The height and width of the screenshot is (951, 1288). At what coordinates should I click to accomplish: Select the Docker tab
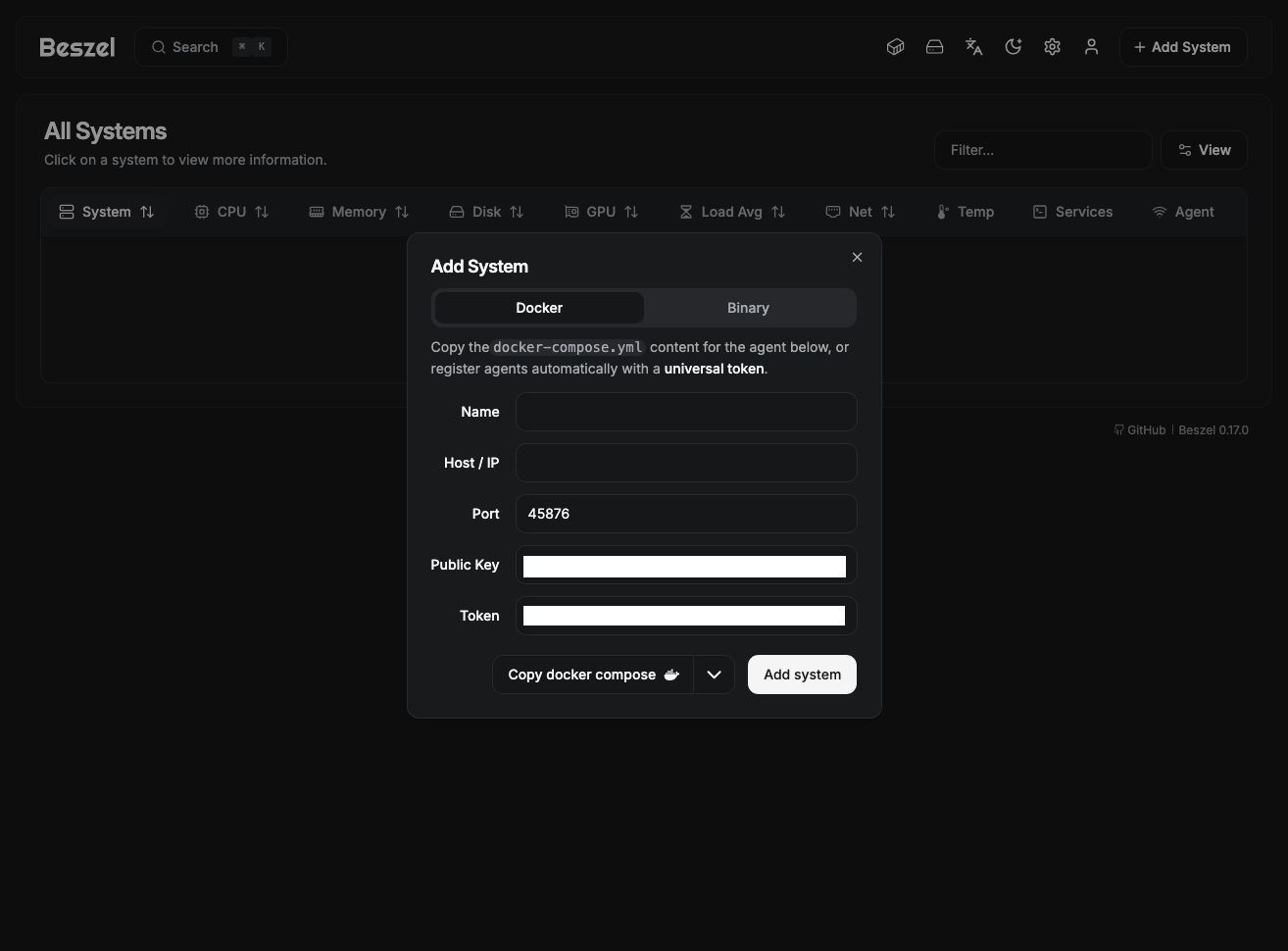click(539, 308)
